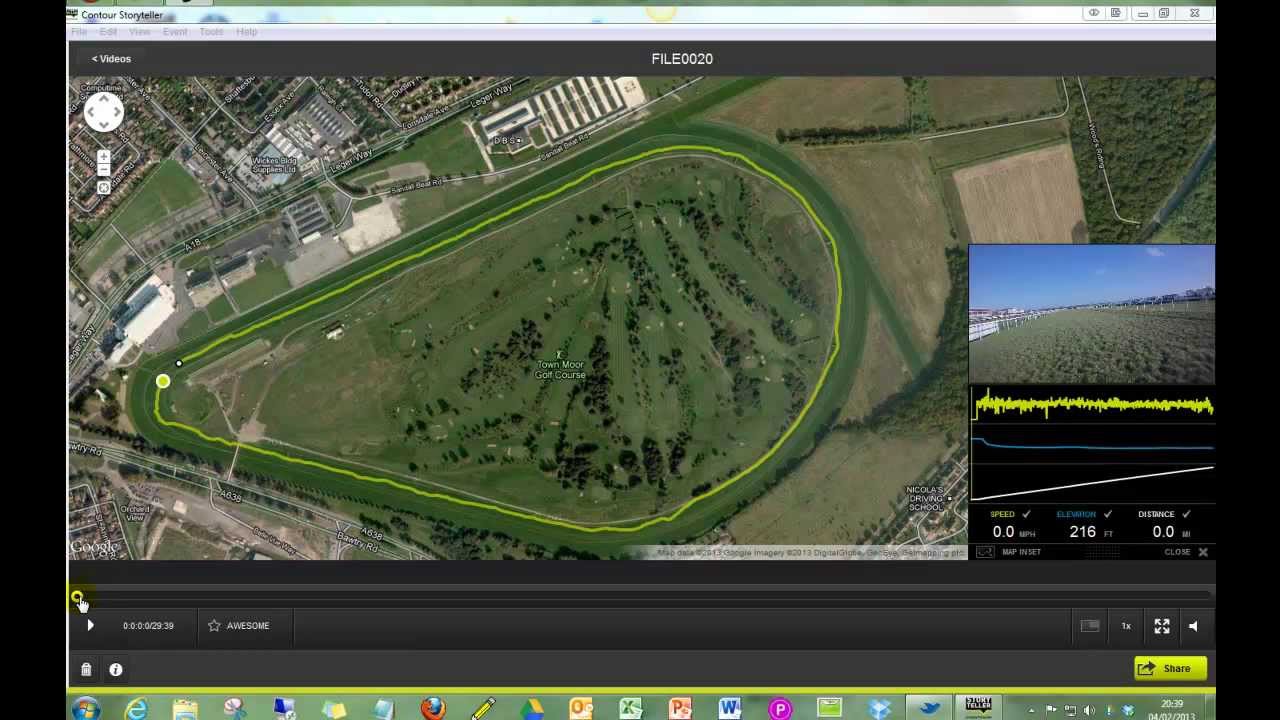The height and width of the screenshot is (720, 1280).
Task: Click the blue elevation graph line
Action: tap(1093, 445)
